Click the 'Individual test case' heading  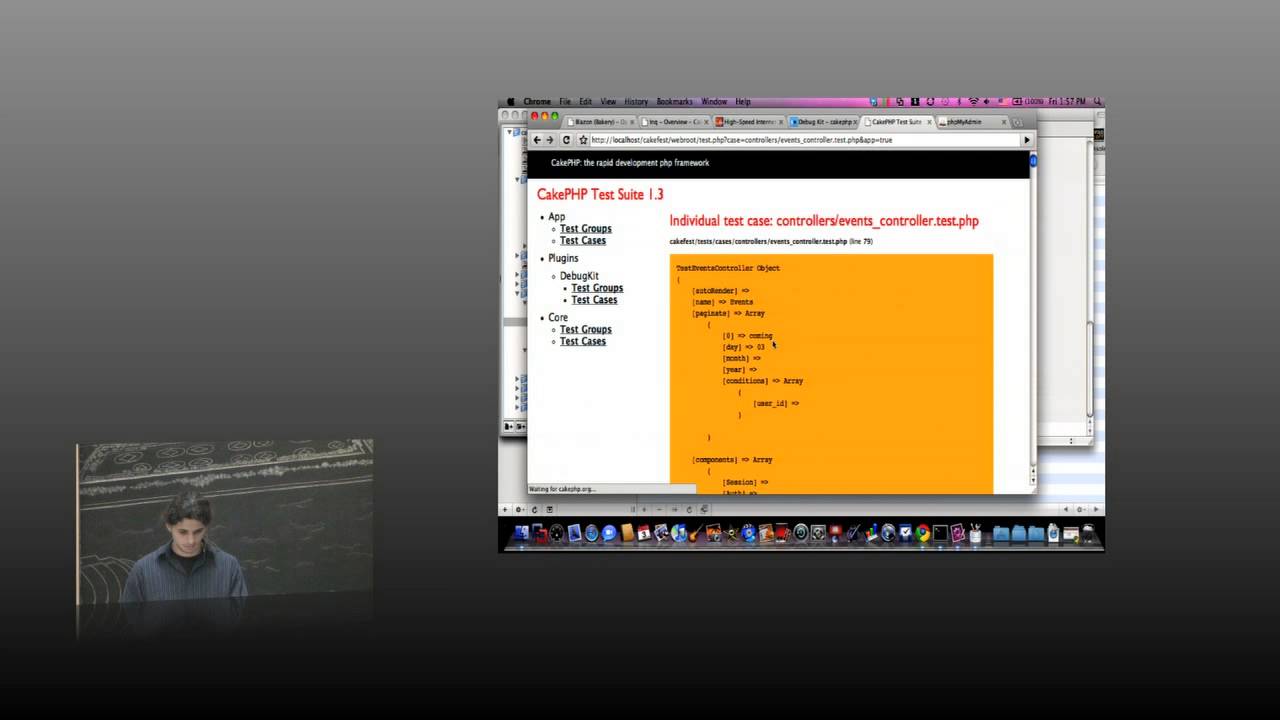click(x=824, y=221)
